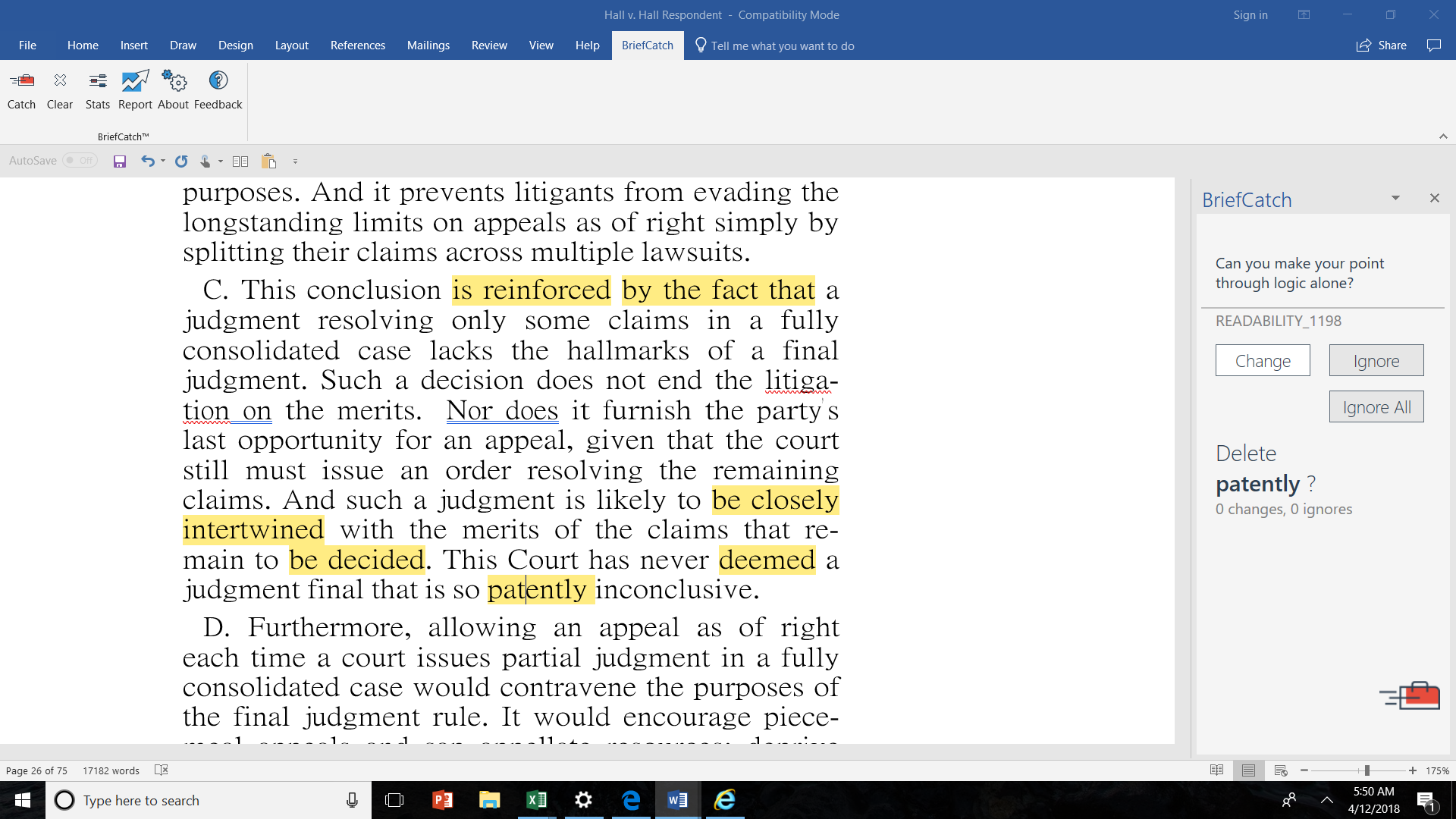Image resolution: width=1456 pixels, height=819 pixels.
Task: Switch to Read Mode view
Action: tap(1216, 770)
